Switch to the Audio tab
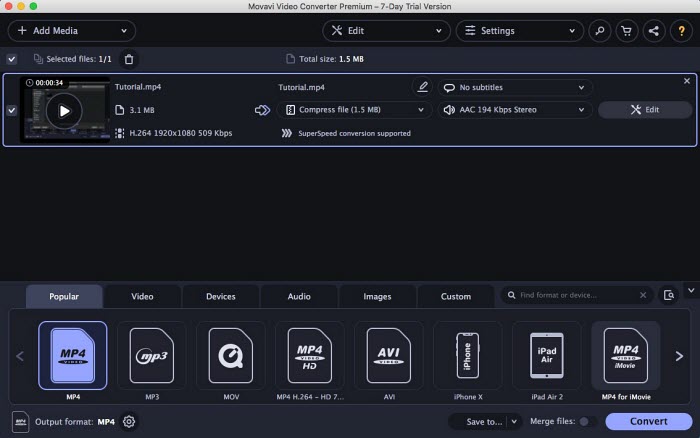Viewport: 700px width, 438px height. coord(299,296)
